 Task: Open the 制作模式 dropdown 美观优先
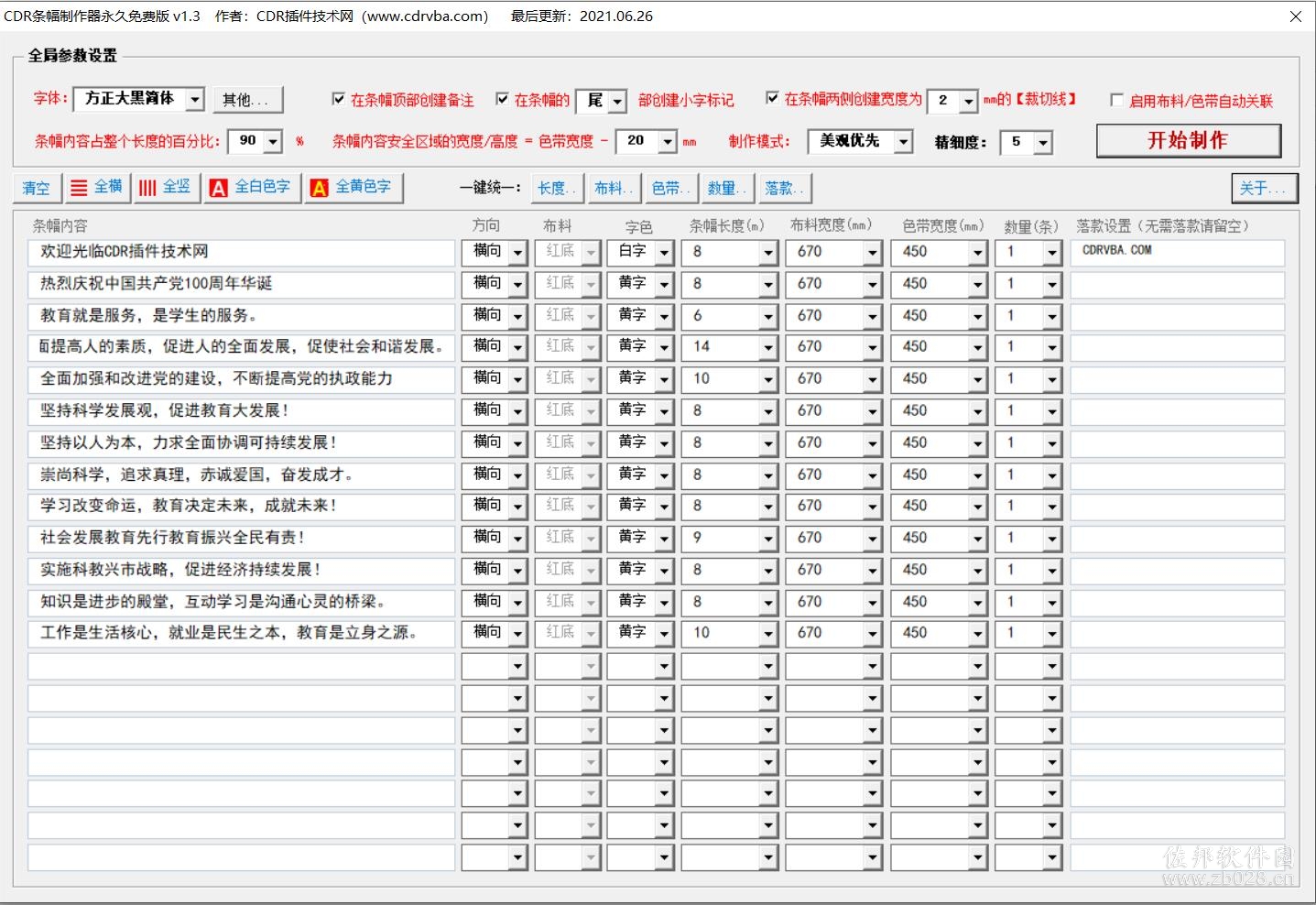tap(903, 142)
